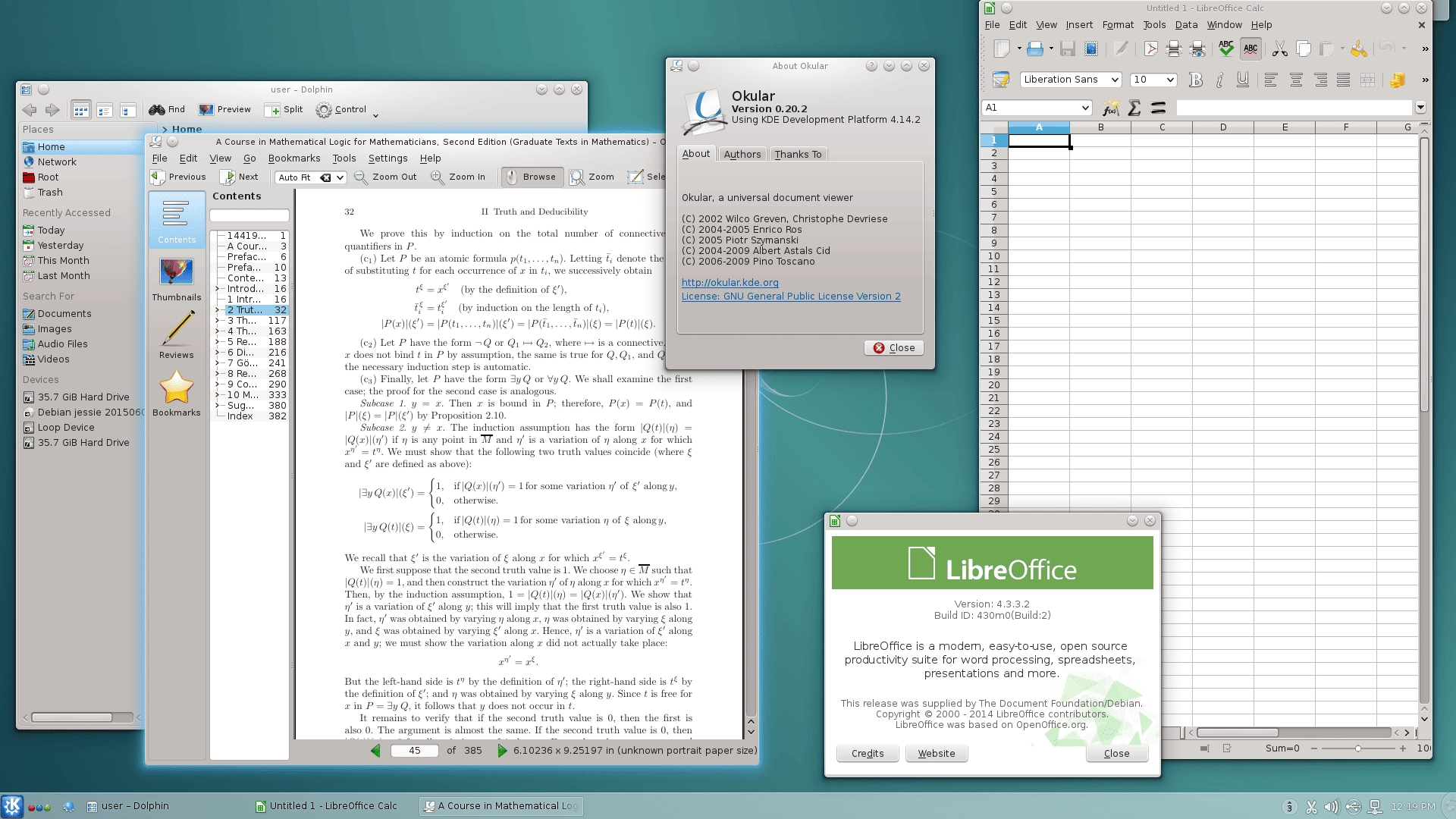Click the Cut scissors icon in Calc
The width and height of the screenshot is (1456, 819).
click(1280, 49)
